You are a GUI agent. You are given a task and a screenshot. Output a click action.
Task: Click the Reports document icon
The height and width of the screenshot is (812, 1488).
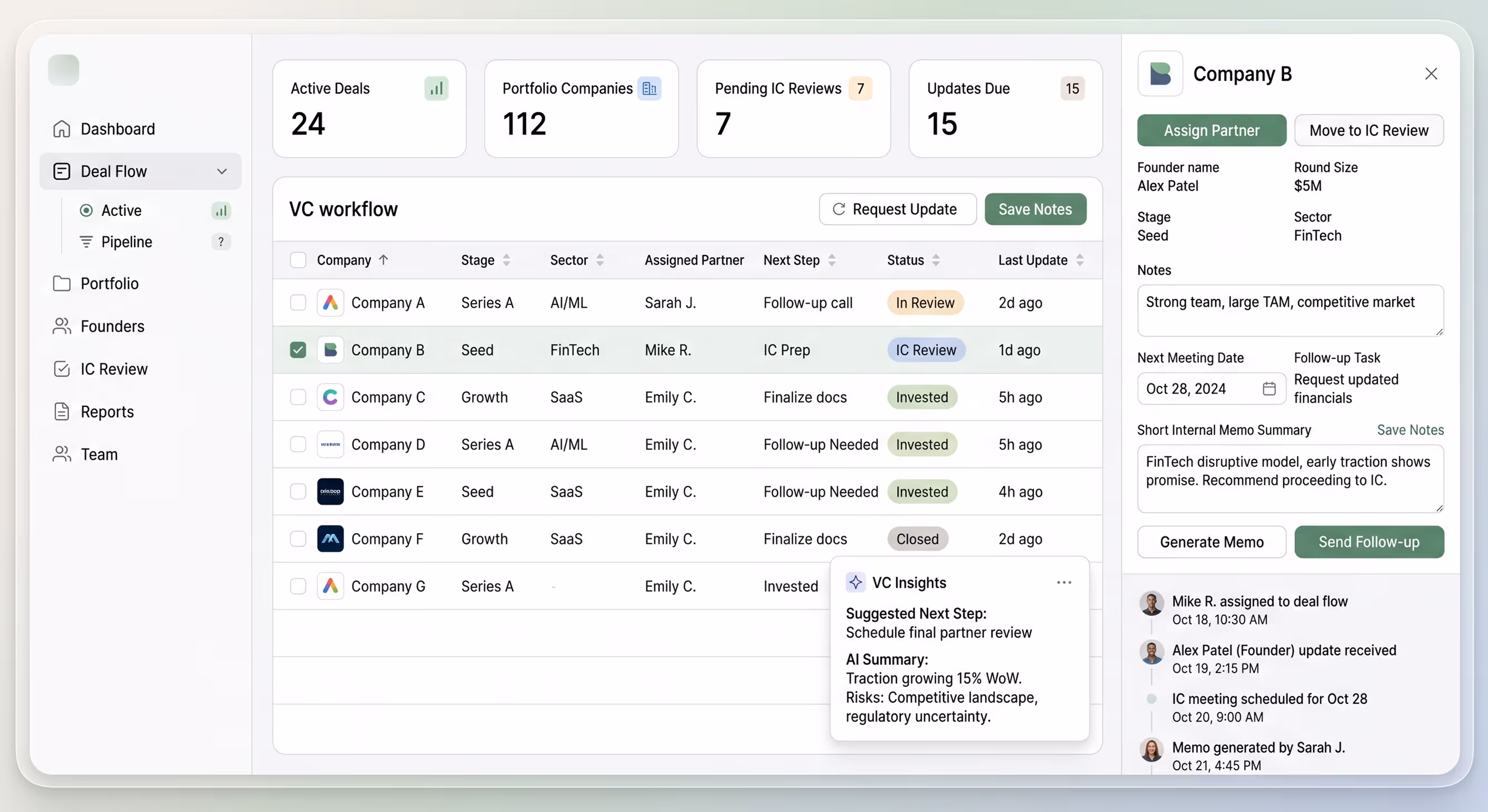coord(62,412)
